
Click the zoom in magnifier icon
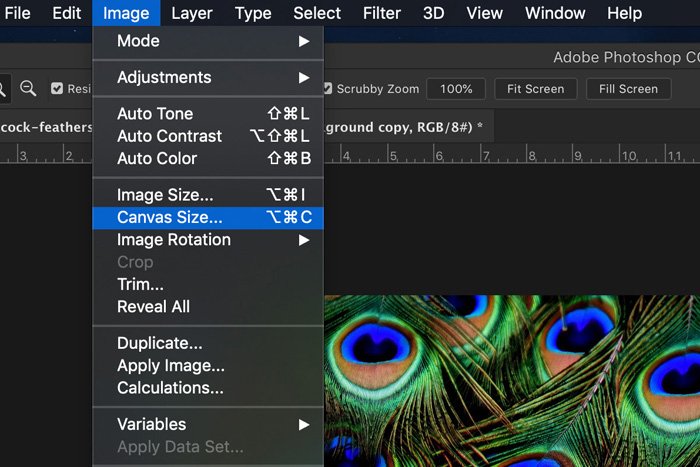click(x=3, y=89)
